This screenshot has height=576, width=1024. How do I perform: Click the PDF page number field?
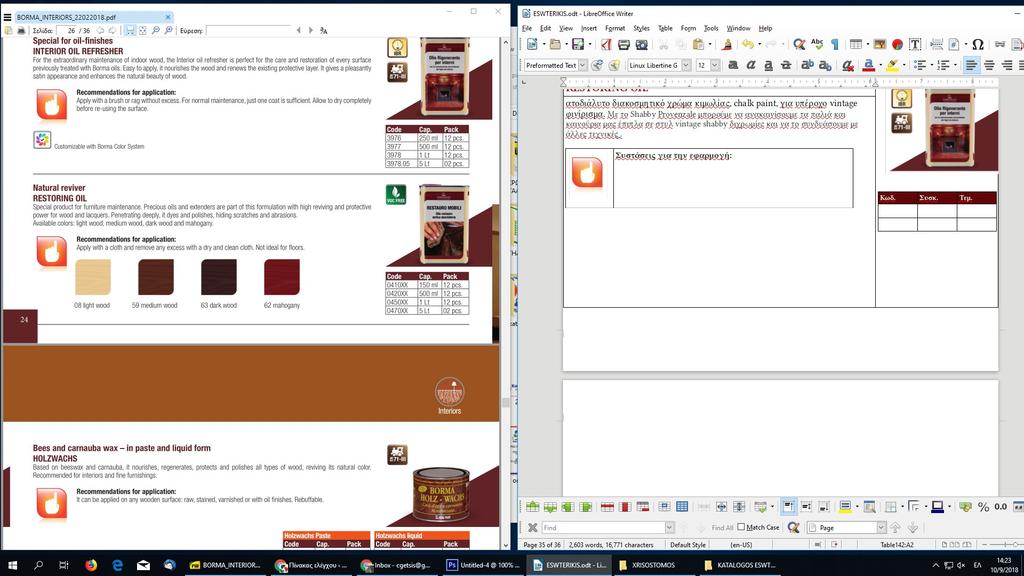(66, 31)
